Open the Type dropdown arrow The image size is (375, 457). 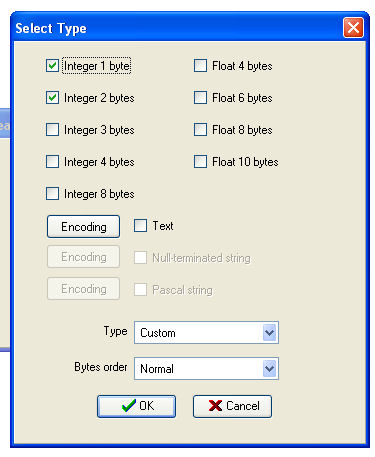(x=269, y=332)
